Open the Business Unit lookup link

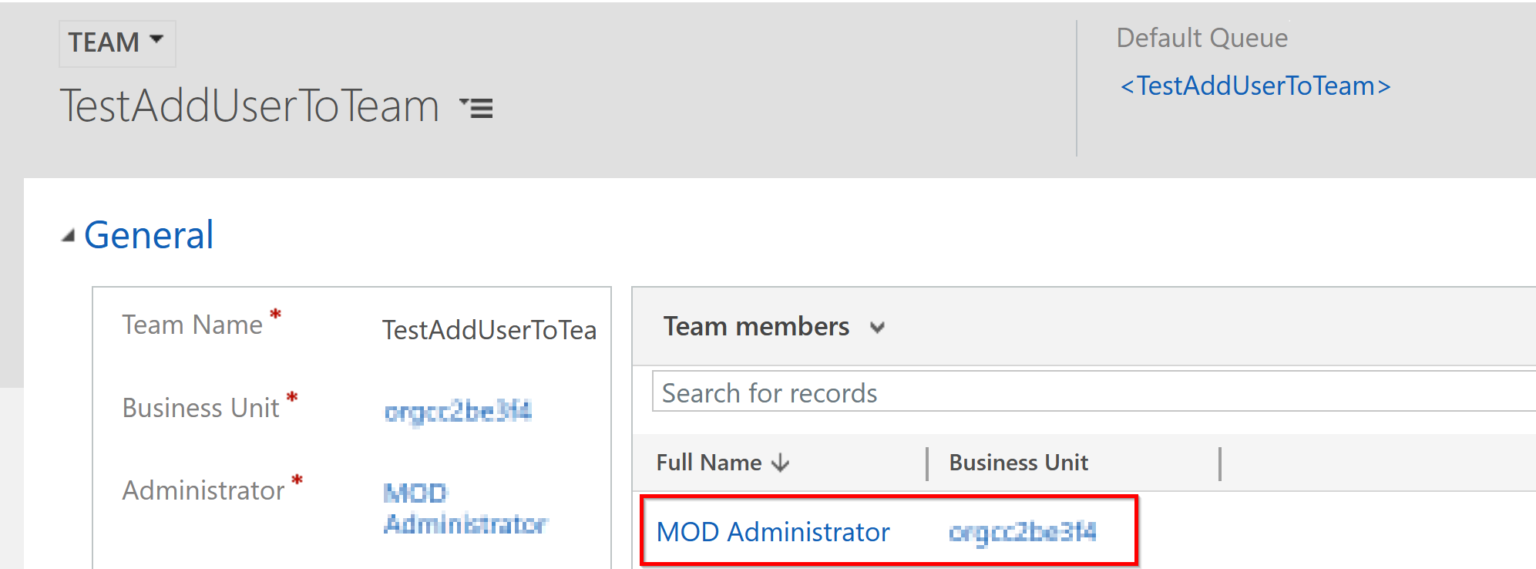458,411
